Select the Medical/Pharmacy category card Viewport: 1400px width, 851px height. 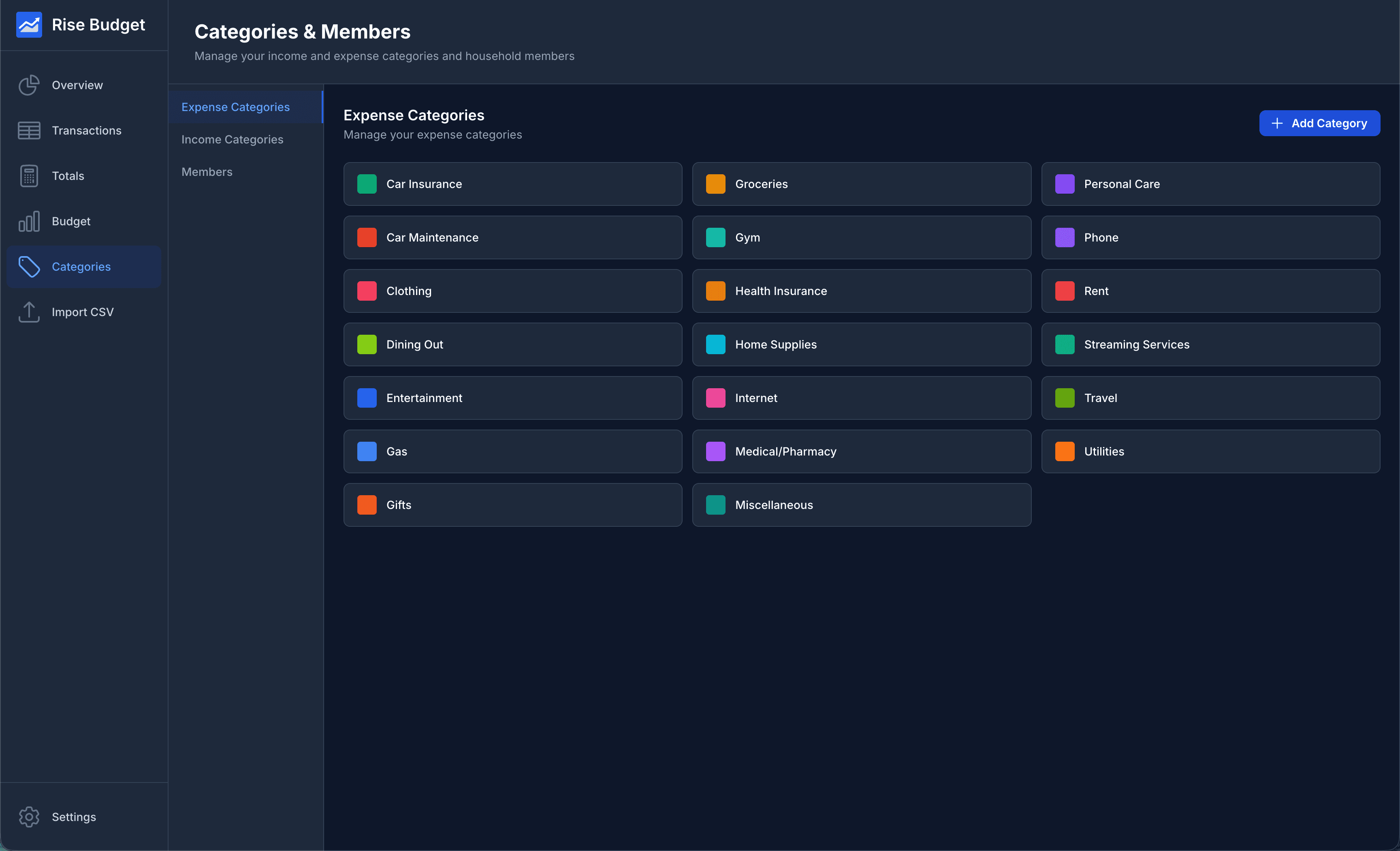[861, 451]
